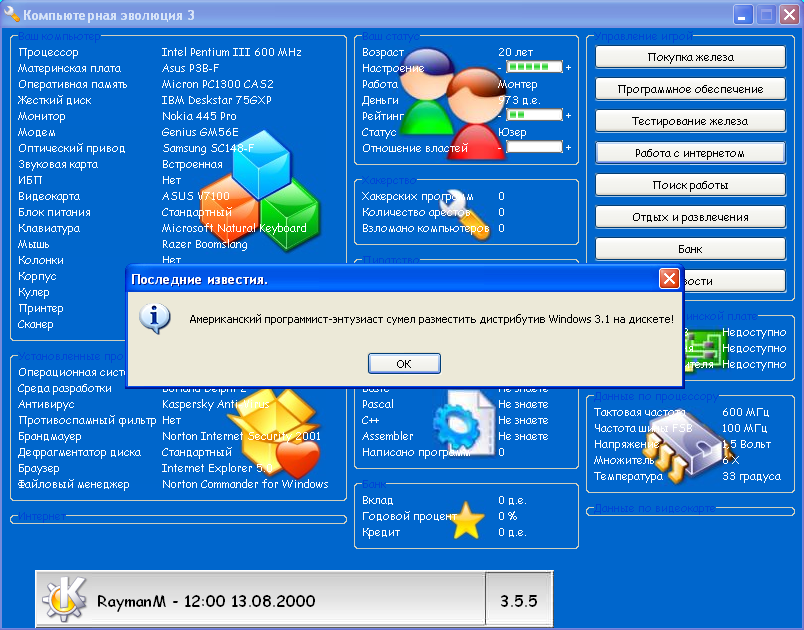Click the Дефрагментатор диска label
Image resolution: width=804 pixels, height=630 pixels.
click(79, 452)
